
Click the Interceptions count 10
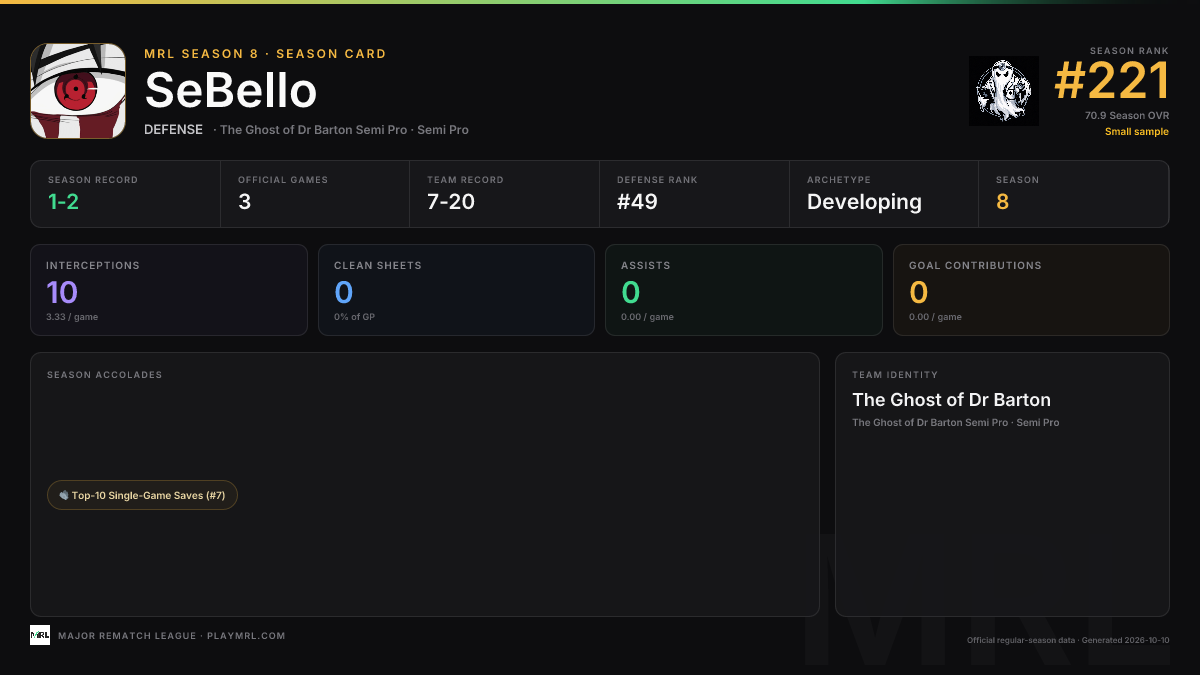pyautogui.click(x=62, y=292)
